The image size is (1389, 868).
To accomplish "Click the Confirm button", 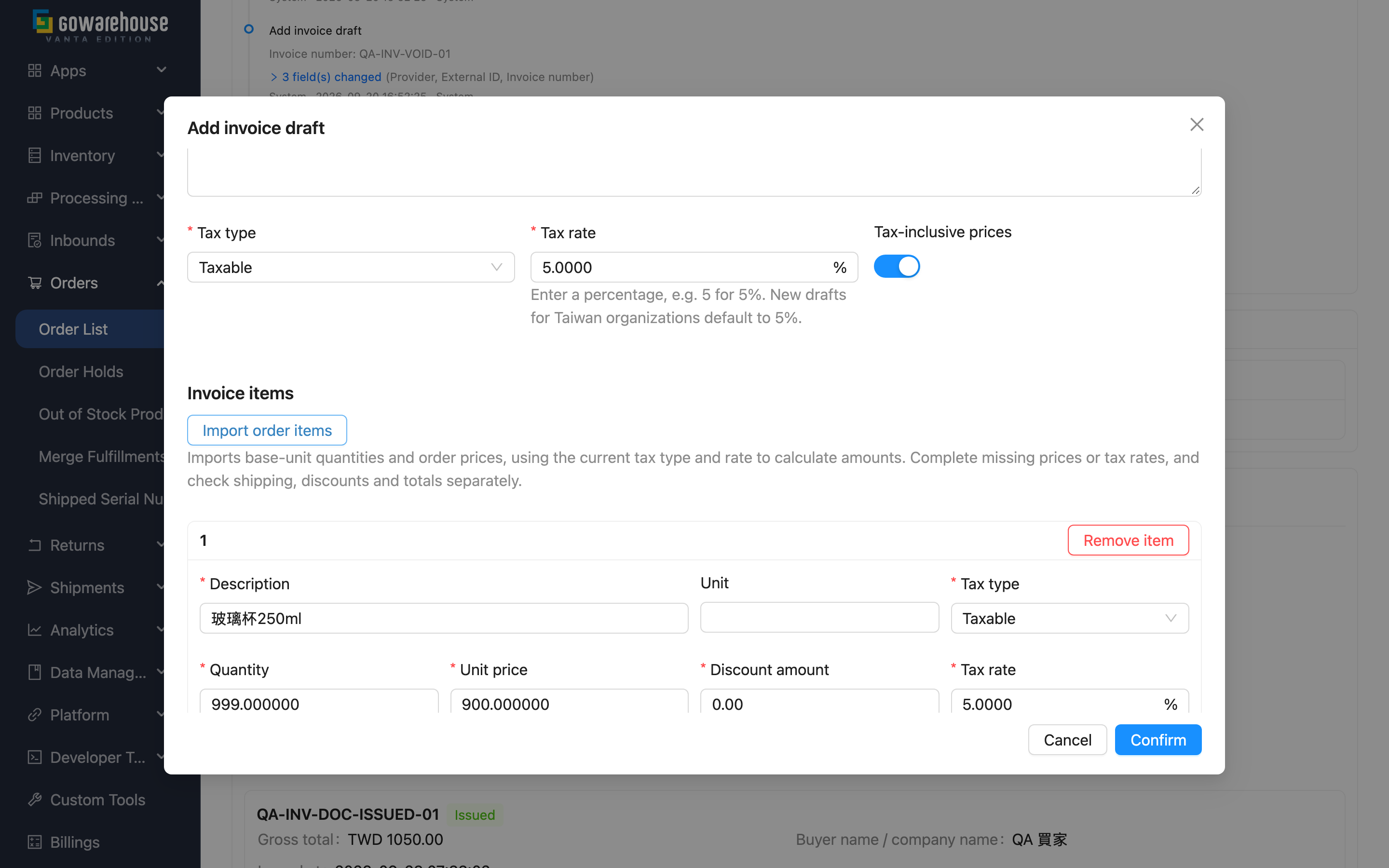I will coord(1157,739).
